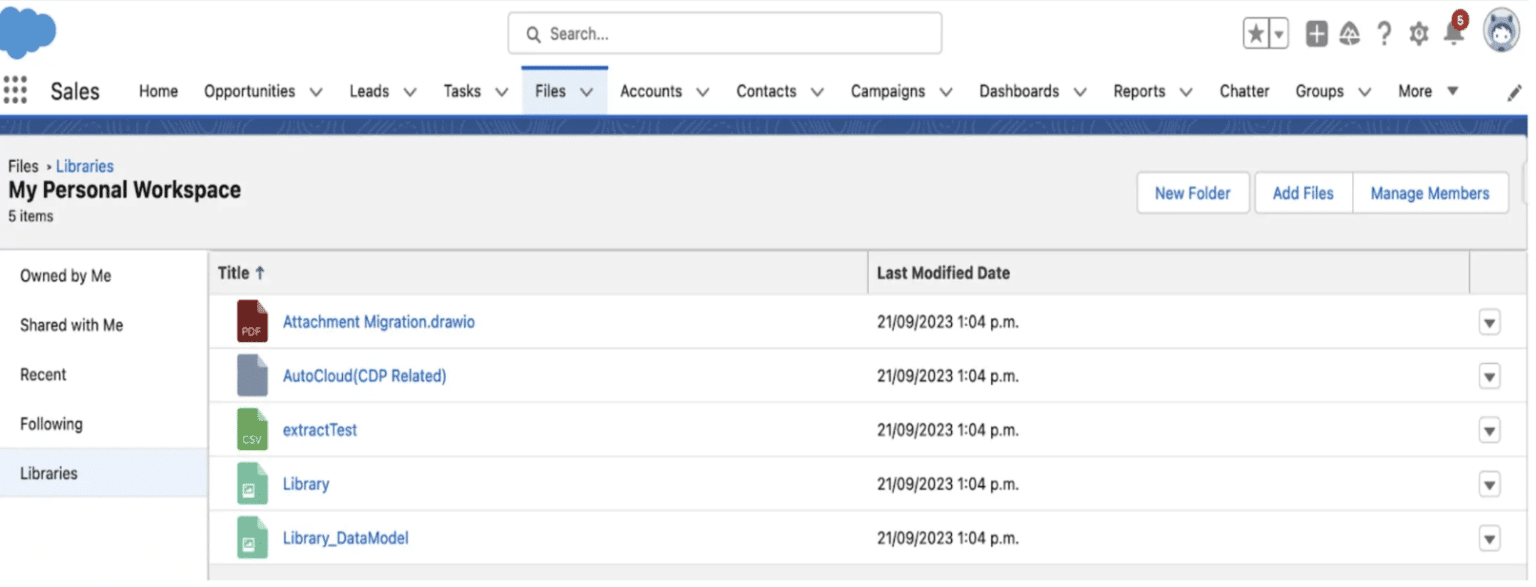Open the Trailhead guidance center icon
Screen dimensions: 1536x587
[1349, 33]
